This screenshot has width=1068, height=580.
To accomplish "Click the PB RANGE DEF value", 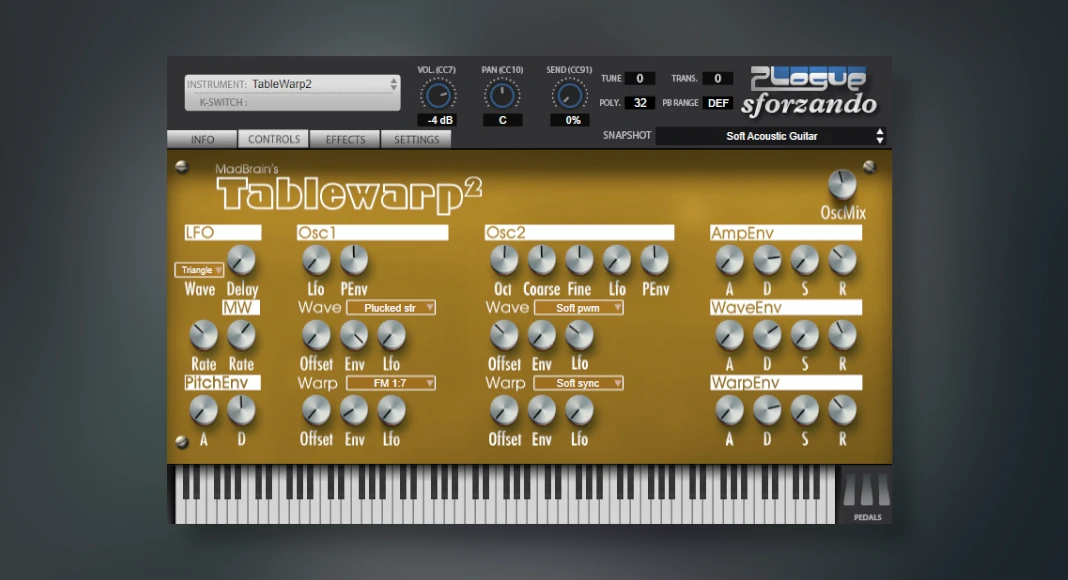I will 718,103.
